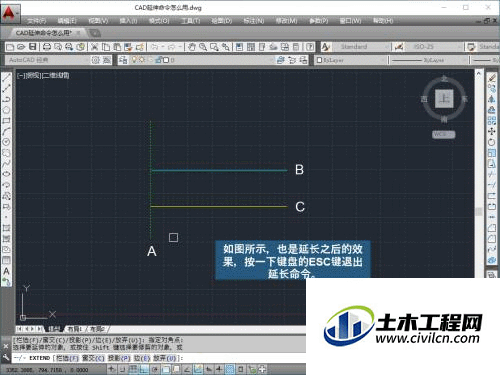The image size is (500, 375).
Task: Toggle Snap Mode in status bar
Action: pos(122,369)
